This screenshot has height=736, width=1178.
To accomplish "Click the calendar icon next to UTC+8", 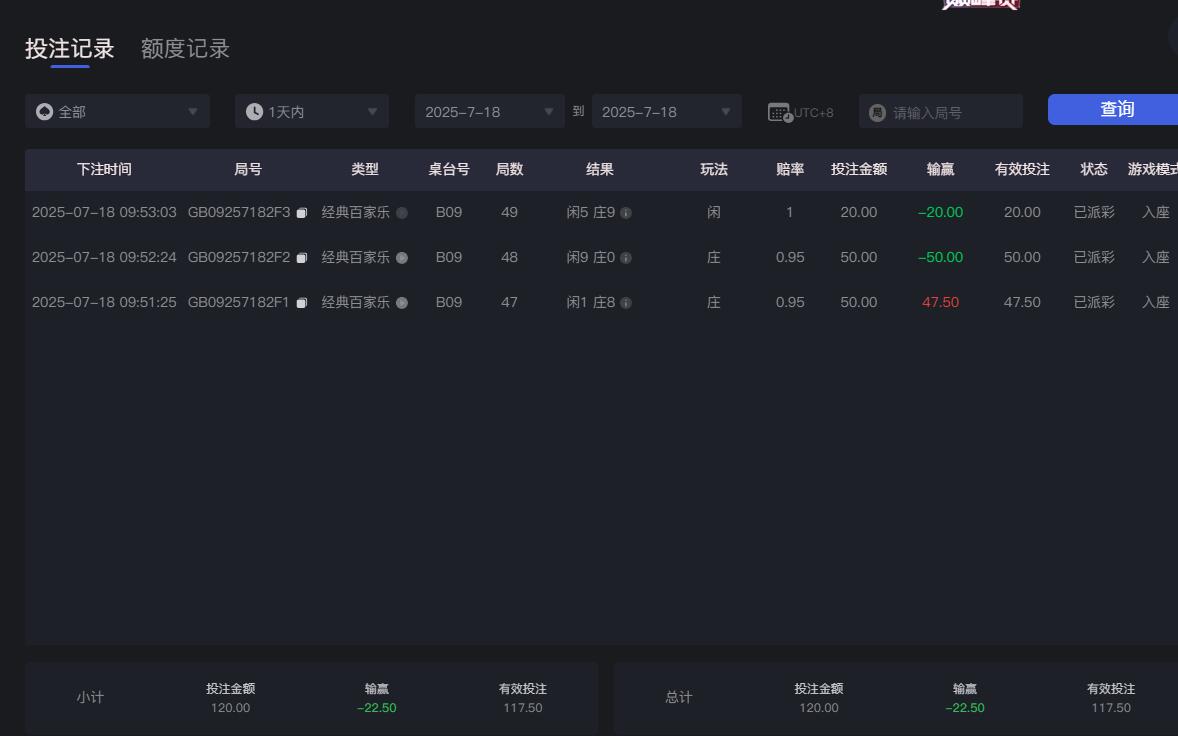I will [x=778, y=111].
